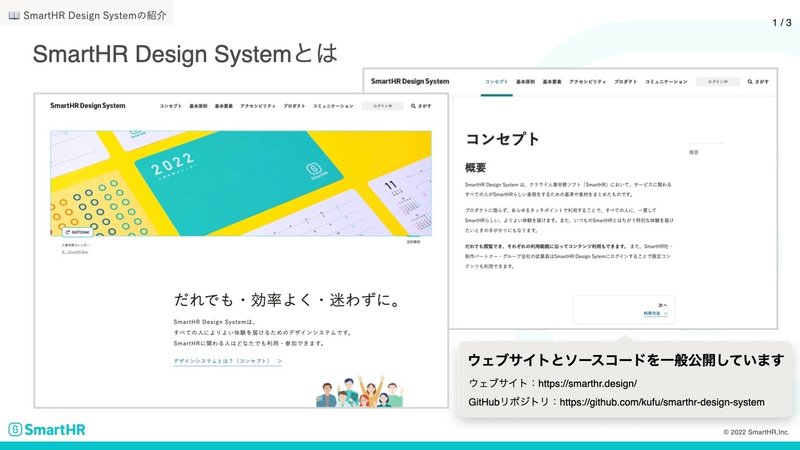800x450 pixels.
Task: Click the 1 / 3 page counter
Action: 782,22
